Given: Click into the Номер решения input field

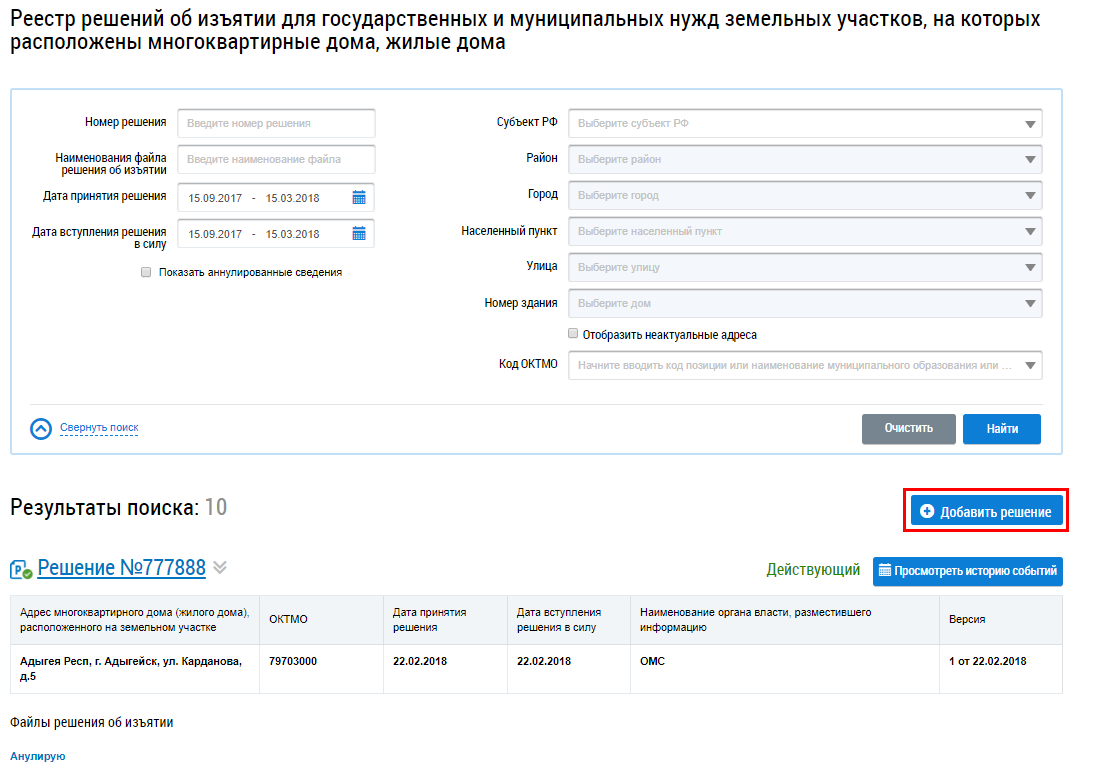Looking at the screenshot, I should [x=276, y=124].
